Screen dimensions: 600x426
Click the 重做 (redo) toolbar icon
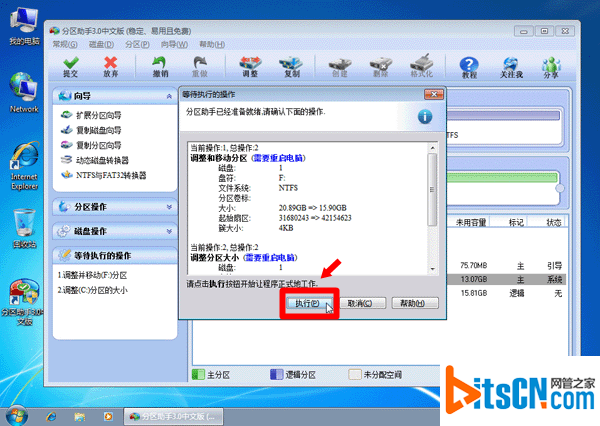coord(200,67)
